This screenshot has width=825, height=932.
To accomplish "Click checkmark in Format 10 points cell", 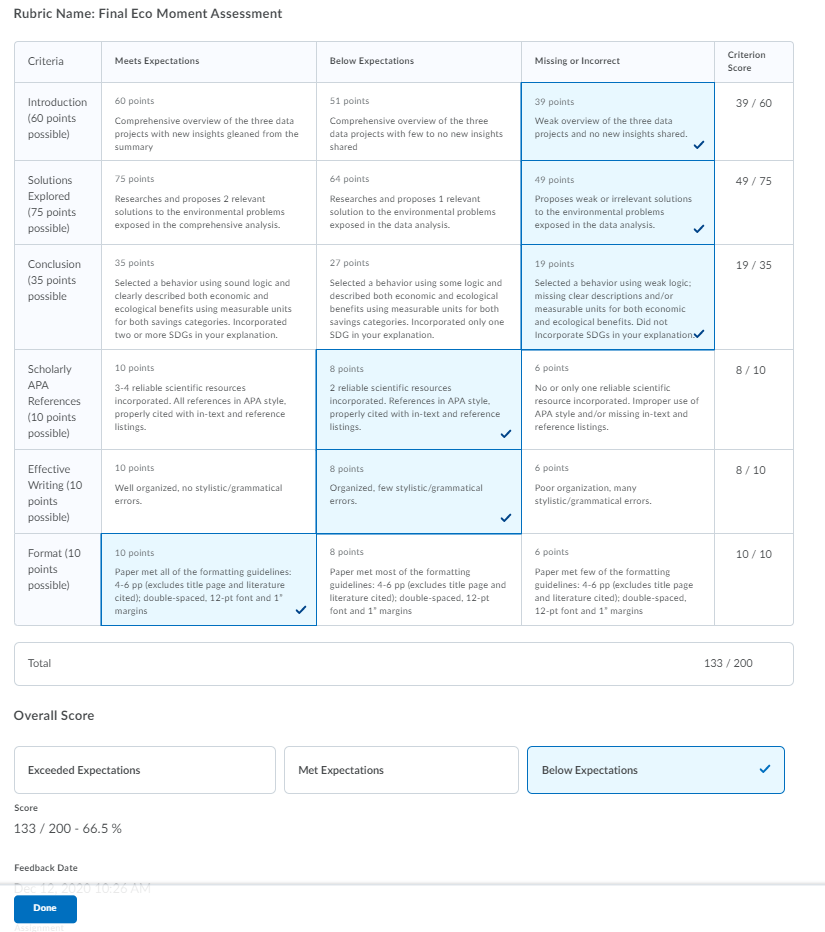I will point(301,609).
